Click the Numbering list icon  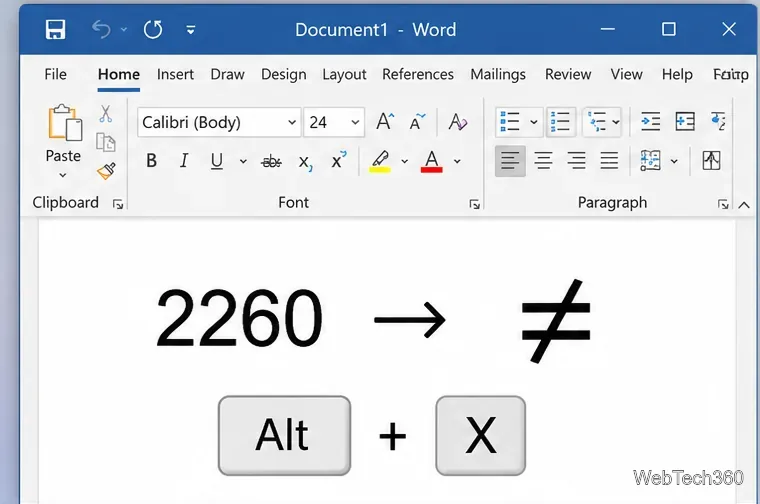pyautogui.click(x=561, y=122)
